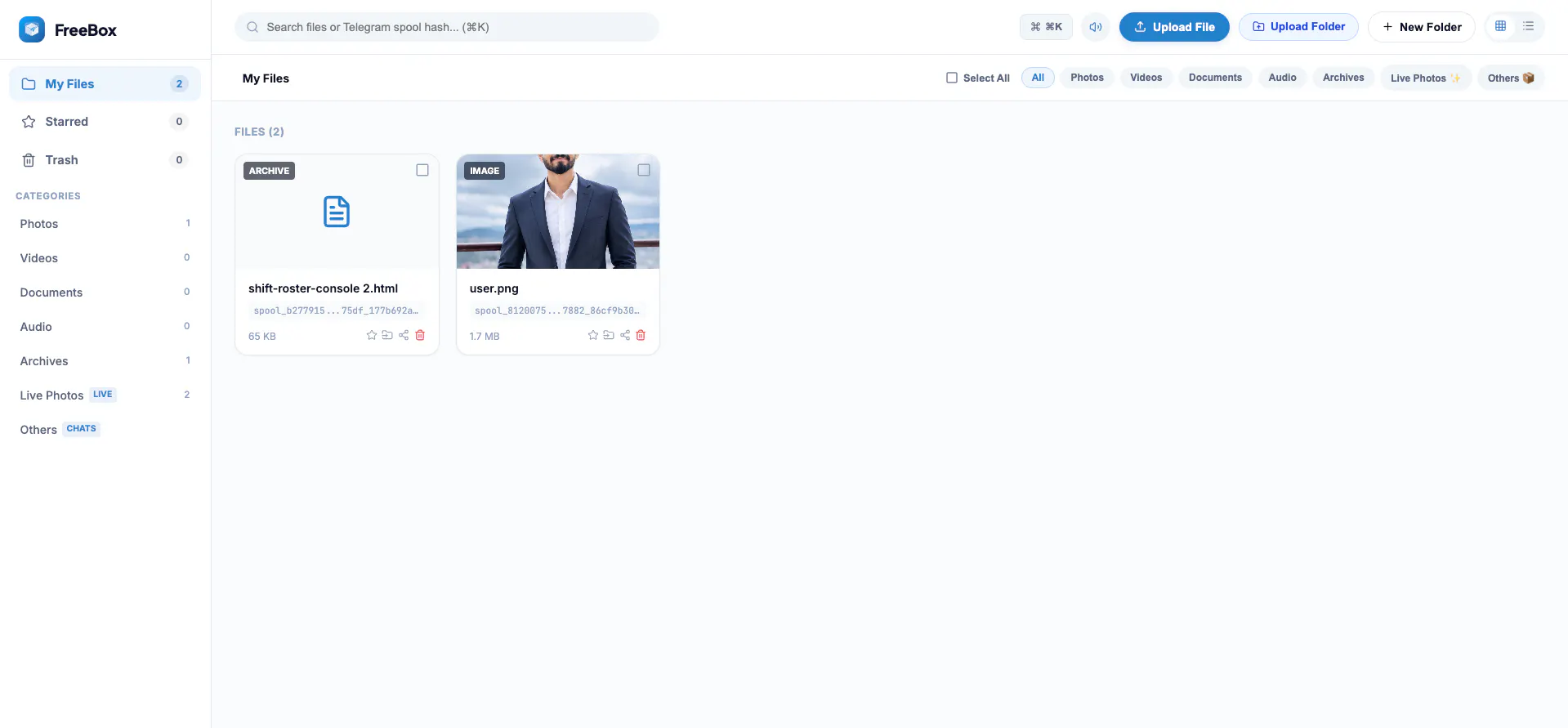Open Others category in sidebar
Viewport: 1568px width, 728px height.
105,430
